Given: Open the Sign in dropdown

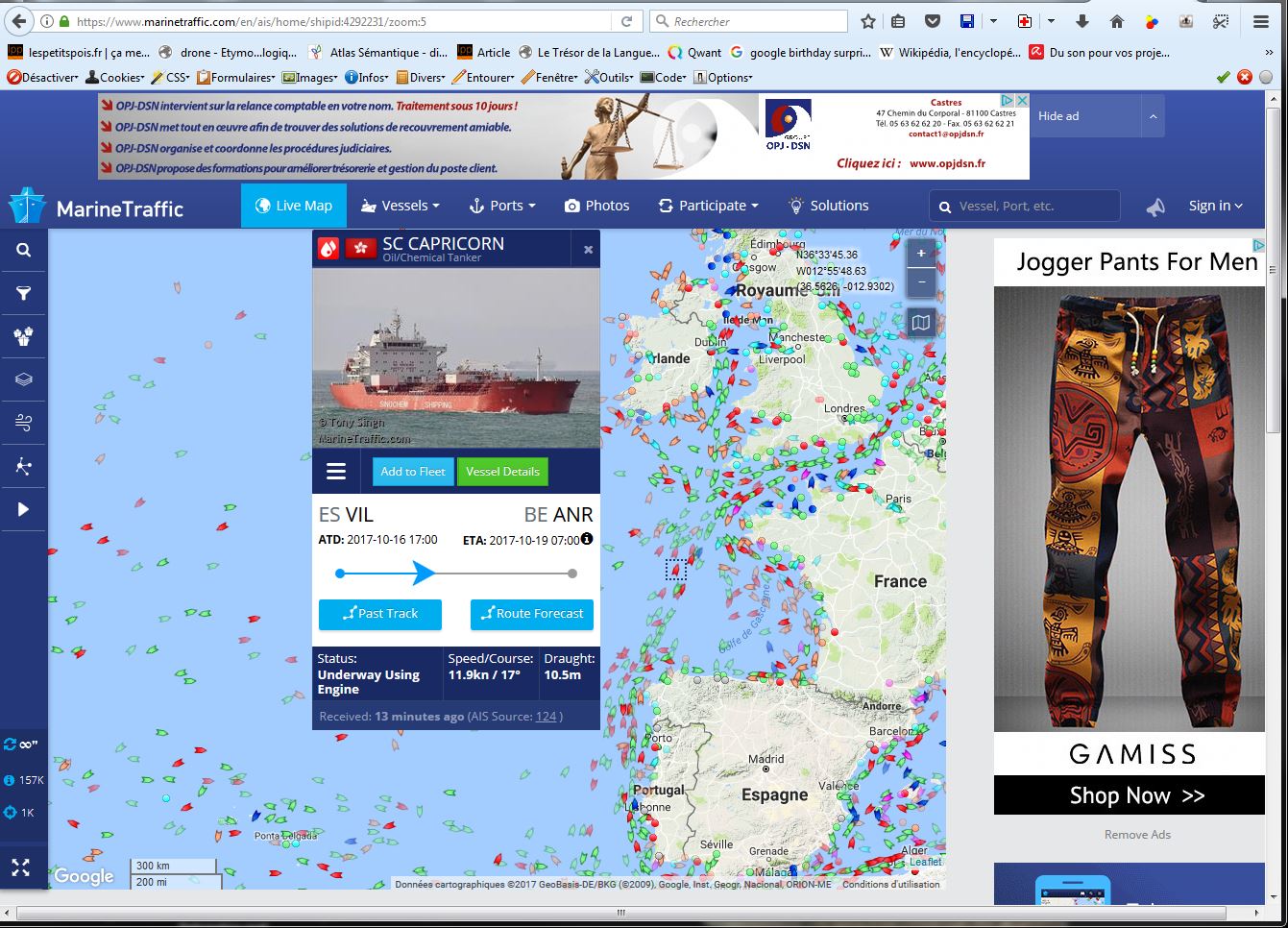Looking at the screenshot, I should [1215, 206].
